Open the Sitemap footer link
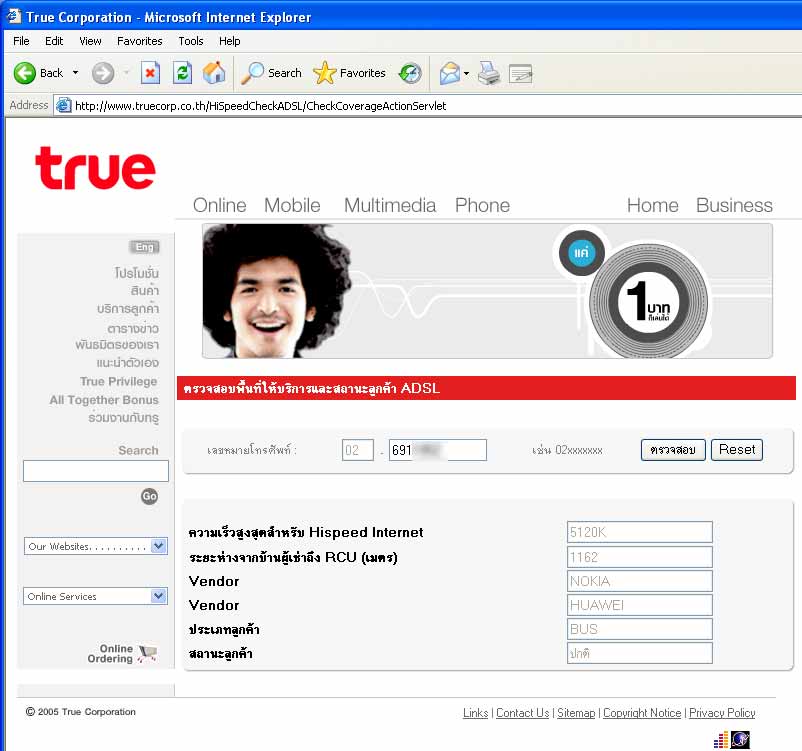Screen dimensions: 802x751 click(576, 713)
